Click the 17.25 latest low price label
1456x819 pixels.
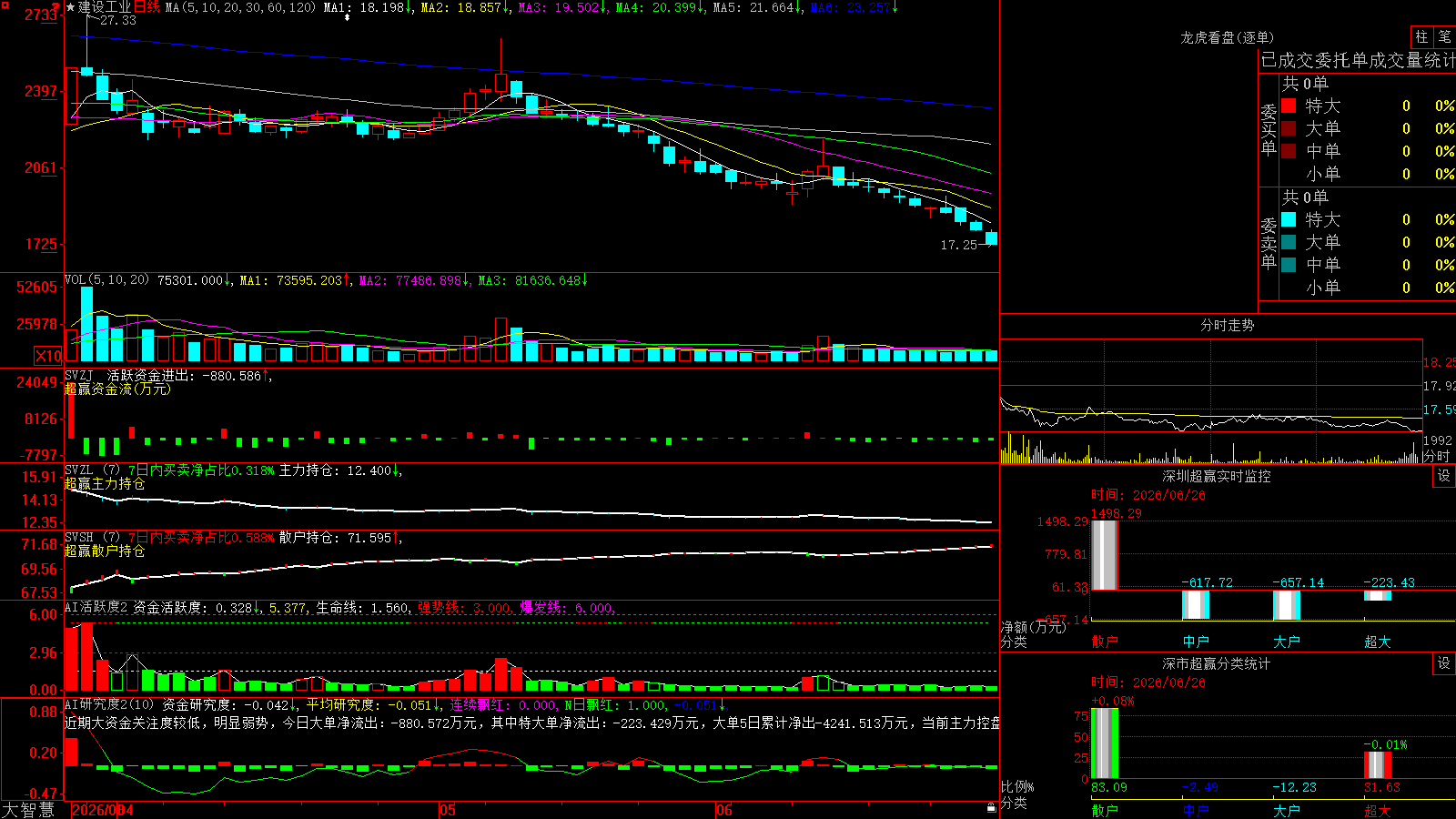click(958, 245)
